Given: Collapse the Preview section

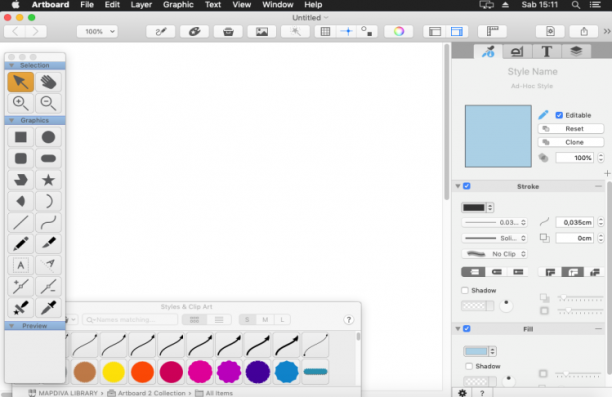Looking at the screenshot, I should click(x=12, y=326).
